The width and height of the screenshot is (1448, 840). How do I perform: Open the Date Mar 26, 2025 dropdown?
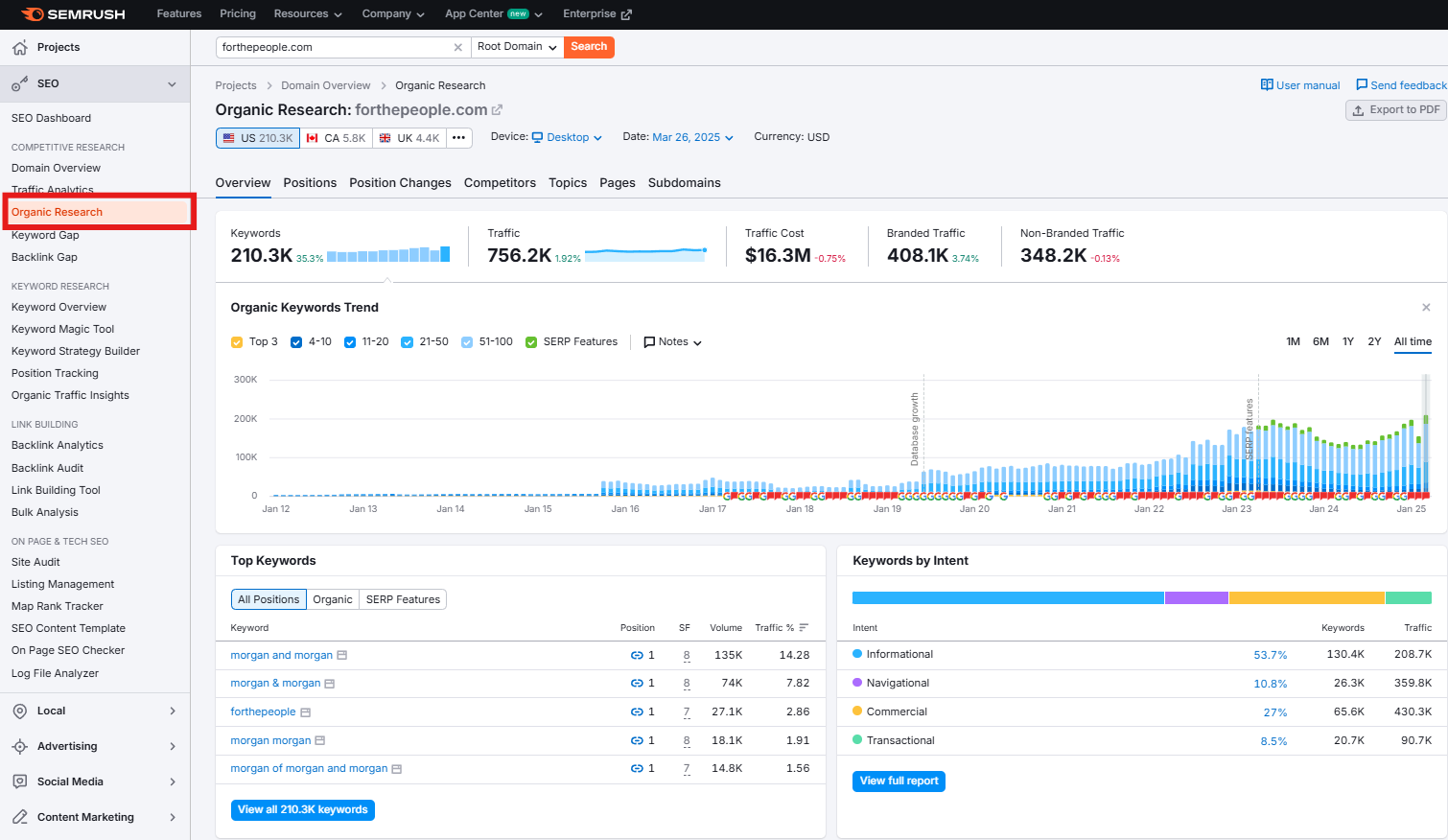692,138
